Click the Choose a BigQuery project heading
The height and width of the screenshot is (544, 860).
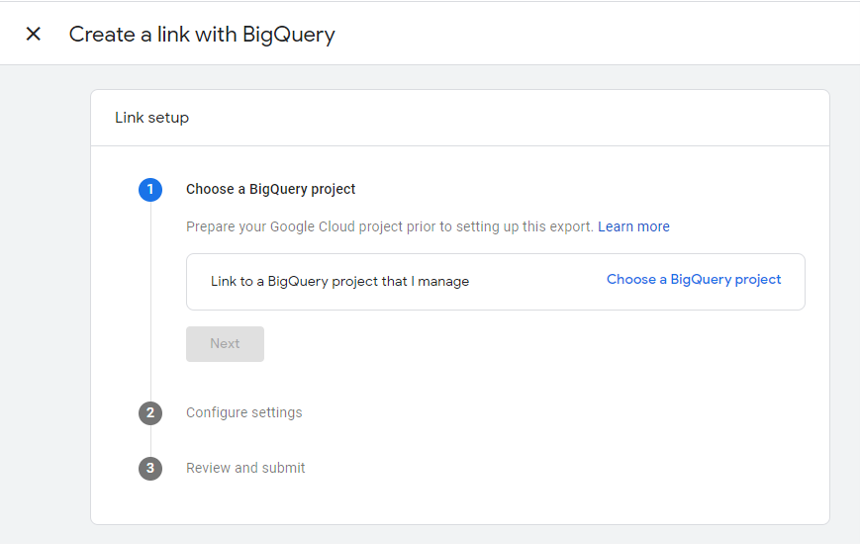(x=270, y=189)
